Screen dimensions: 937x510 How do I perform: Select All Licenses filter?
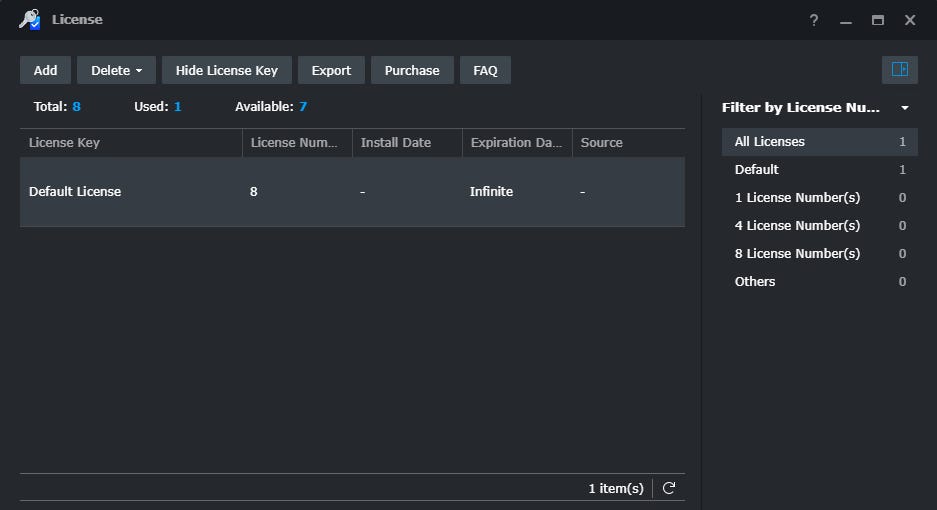click(819, 142)
